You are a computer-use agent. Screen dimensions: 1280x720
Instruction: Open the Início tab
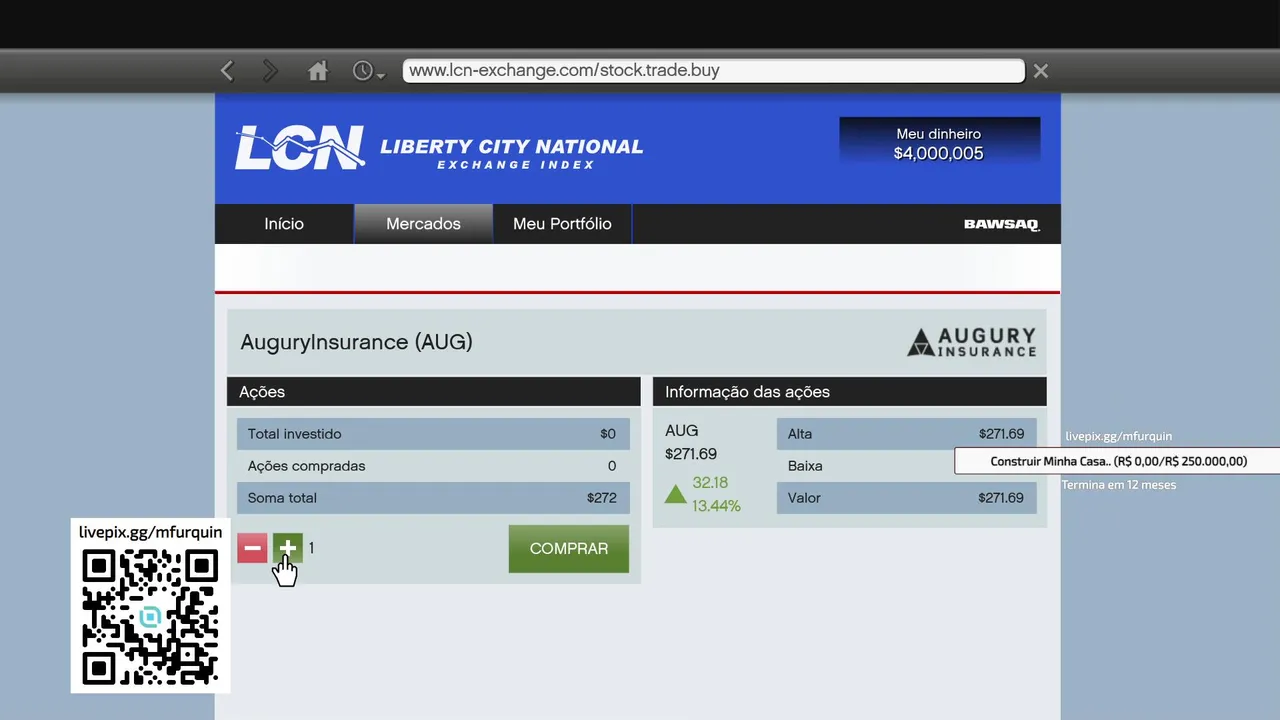tap(284, 224)
